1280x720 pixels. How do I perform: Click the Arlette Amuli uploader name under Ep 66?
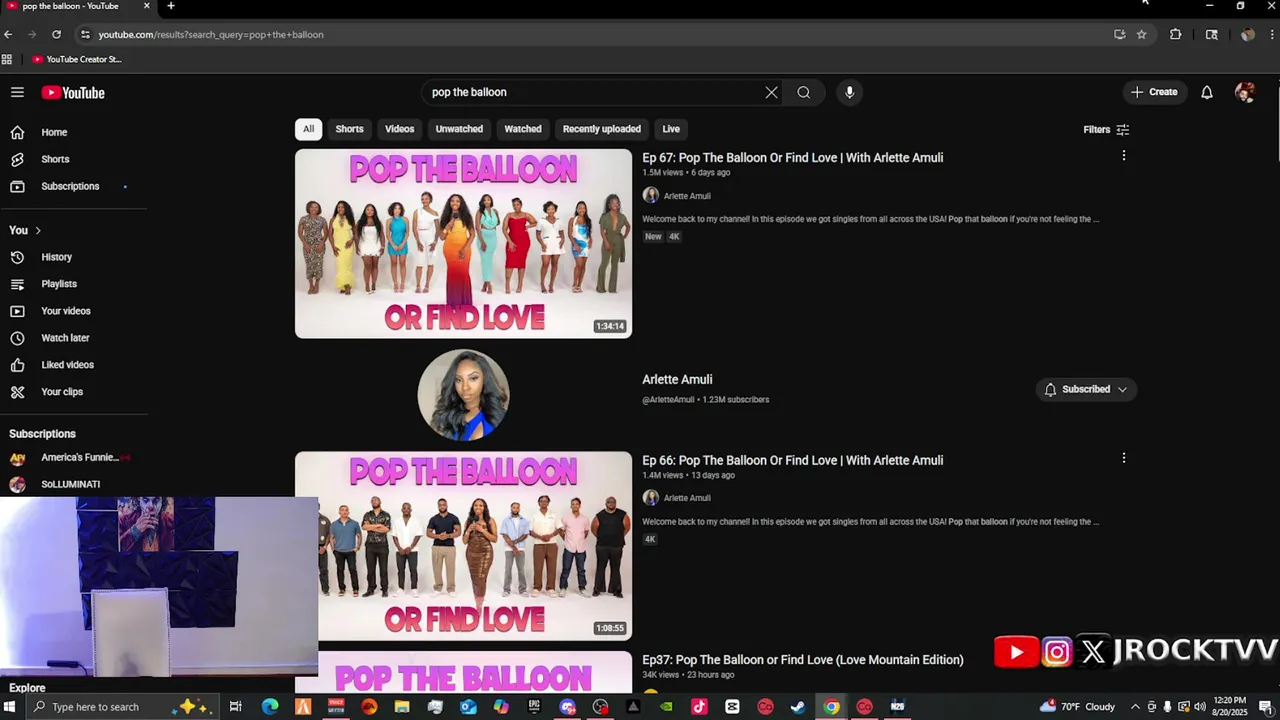[687, 498]
